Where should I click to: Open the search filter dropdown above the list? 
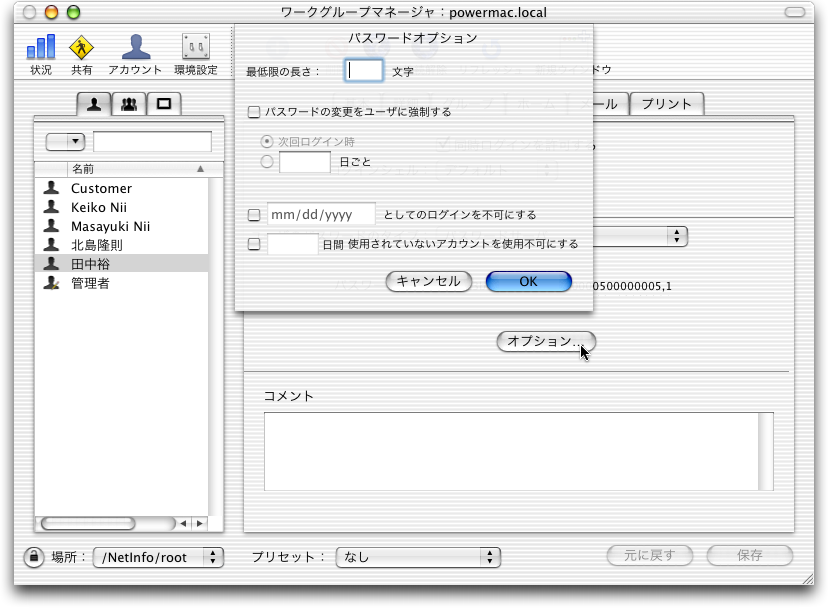[x=65, y=141]
